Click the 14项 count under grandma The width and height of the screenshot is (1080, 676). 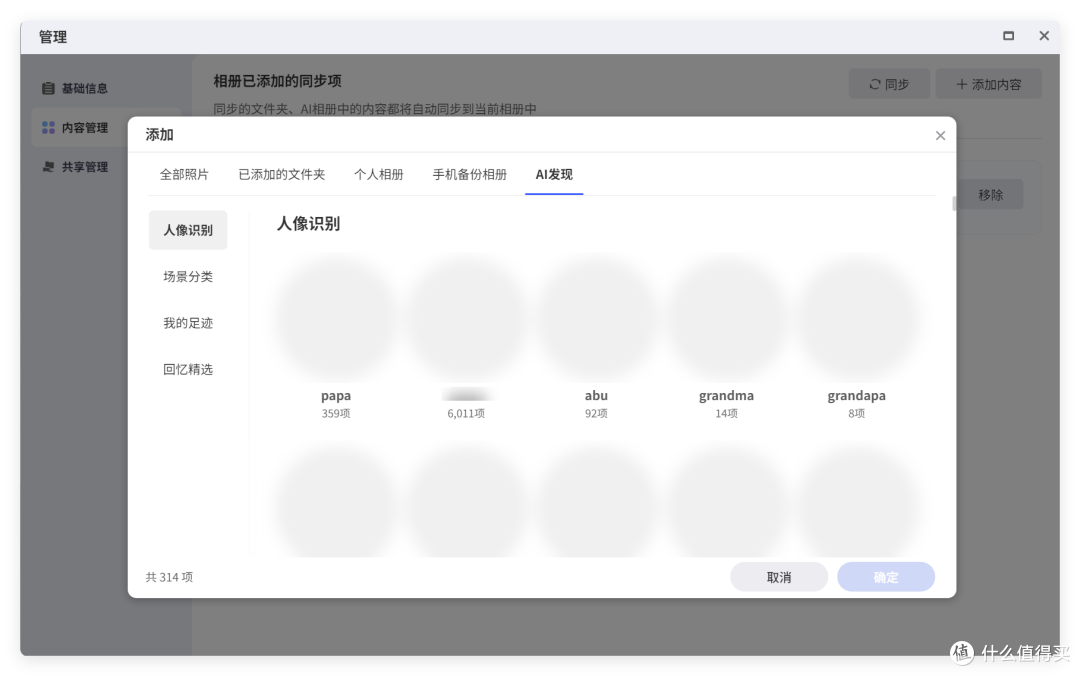(727, 413)
